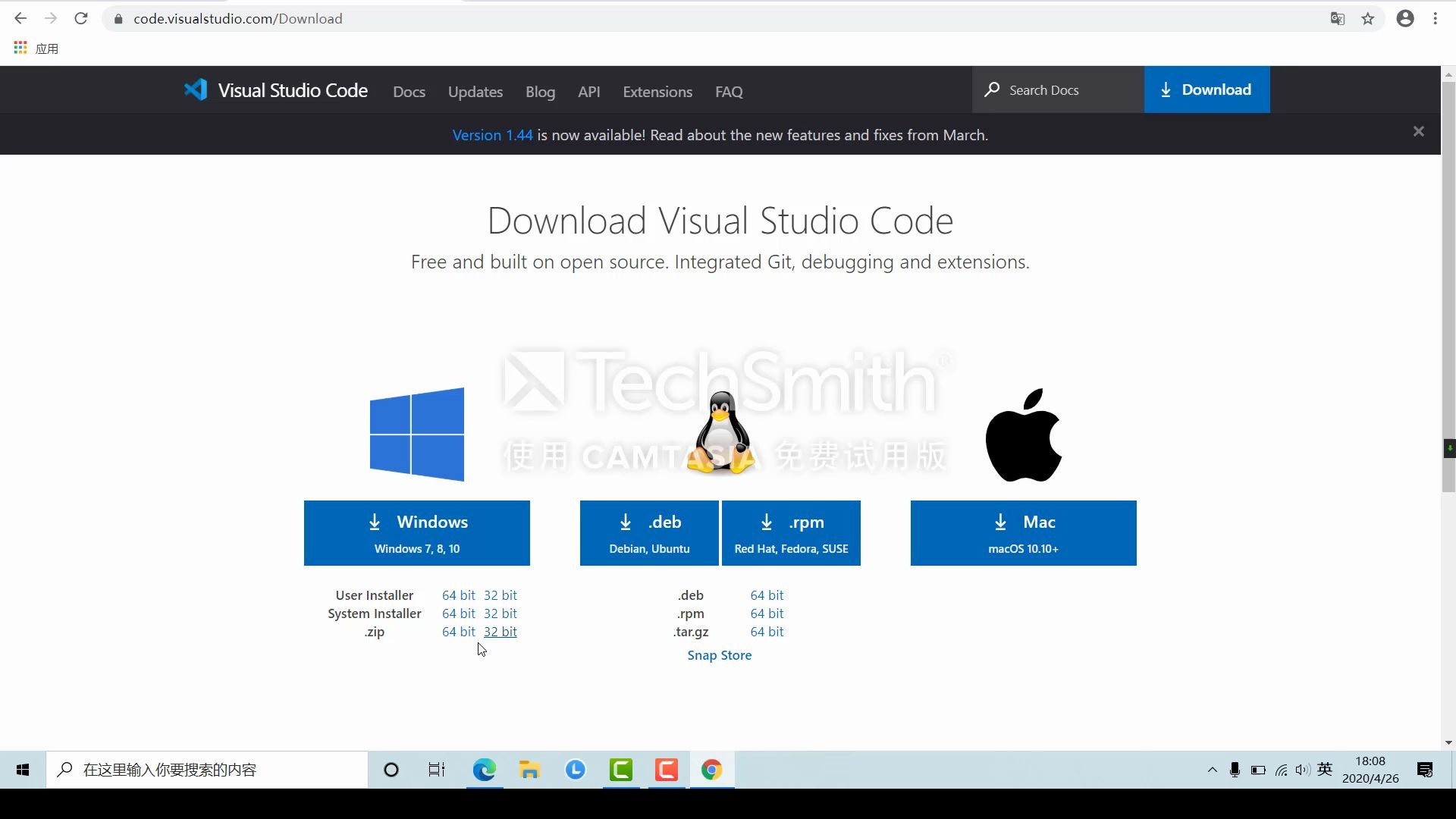Click the site lock icon in address bar

(118, 19)
